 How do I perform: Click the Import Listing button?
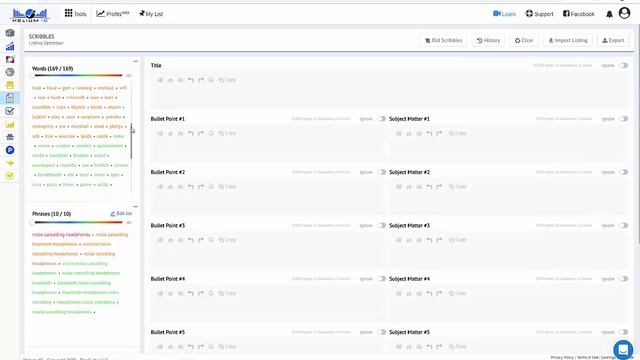click(x=568, y=40)
